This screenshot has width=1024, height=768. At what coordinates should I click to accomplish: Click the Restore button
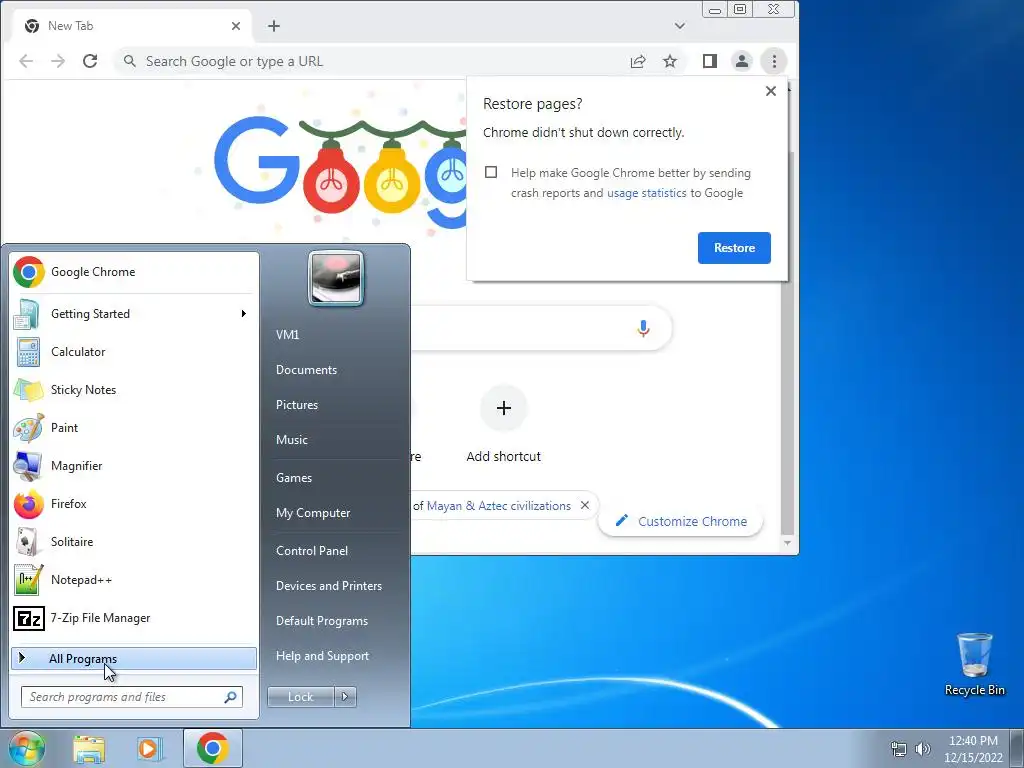pyautogui.click(x=734, y=248)
